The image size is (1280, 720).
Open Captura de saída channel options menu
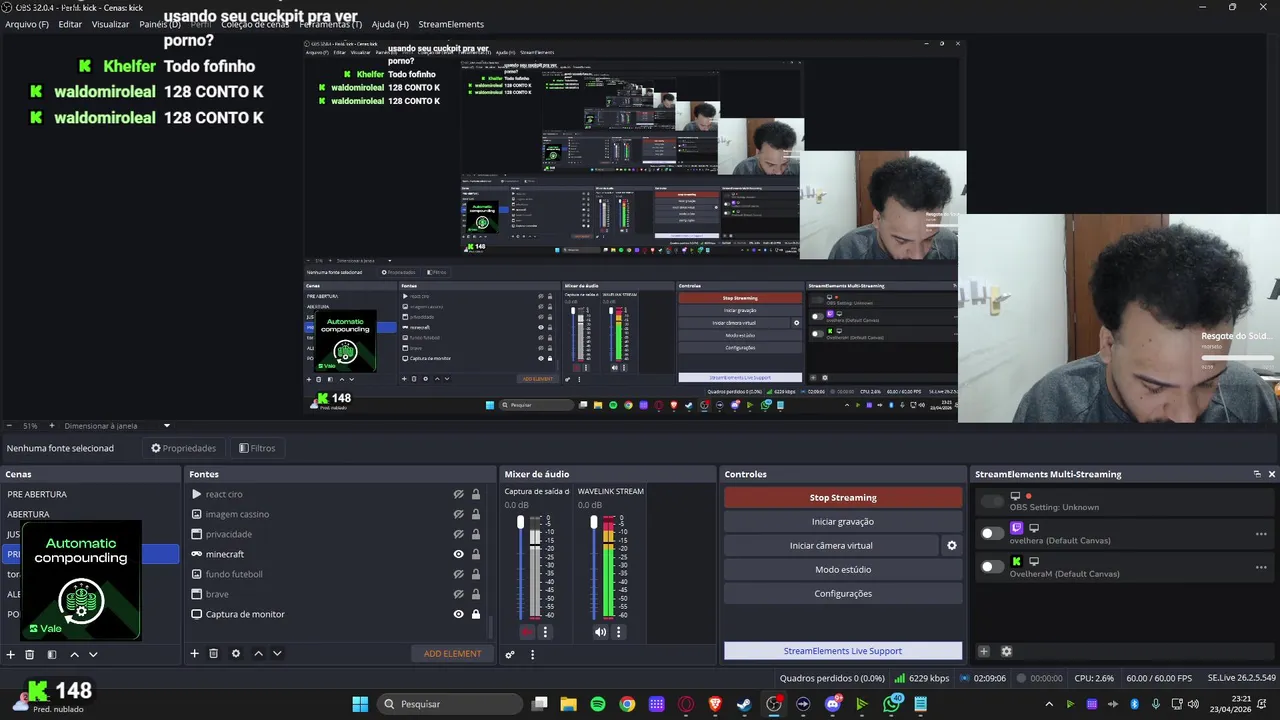(545, 632)
